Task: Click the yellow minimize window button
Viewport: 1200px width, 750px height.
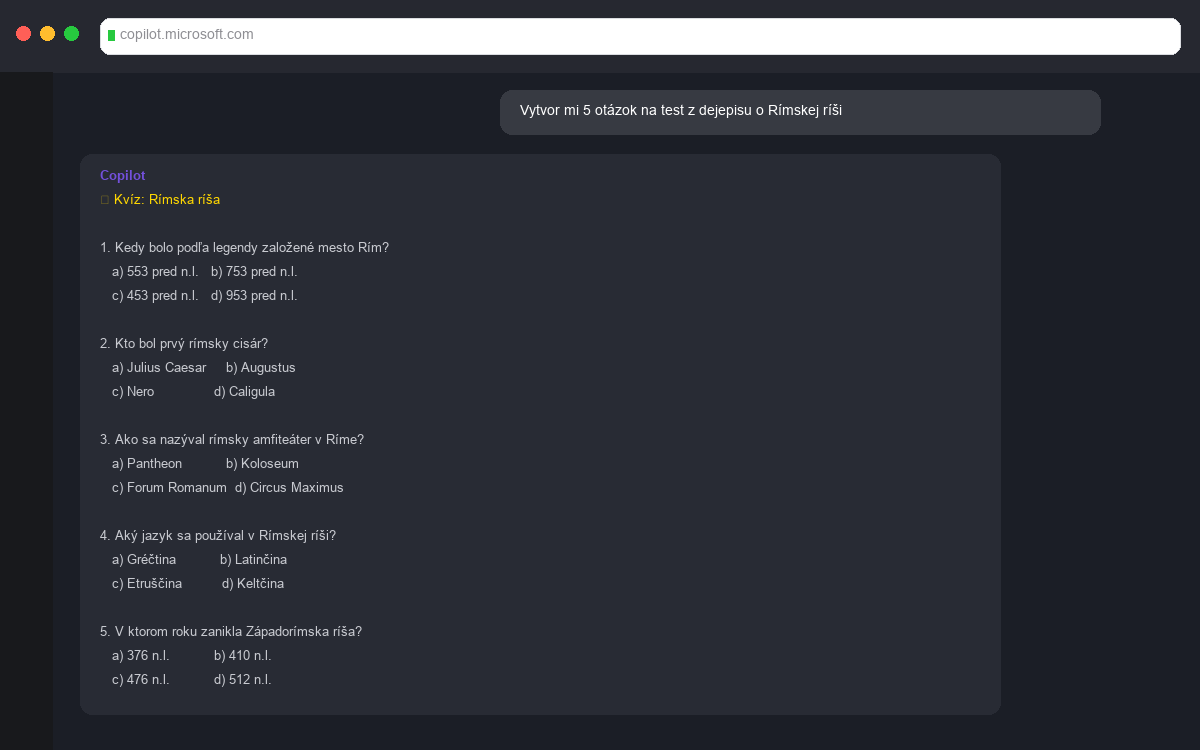Action: (47, 34)
